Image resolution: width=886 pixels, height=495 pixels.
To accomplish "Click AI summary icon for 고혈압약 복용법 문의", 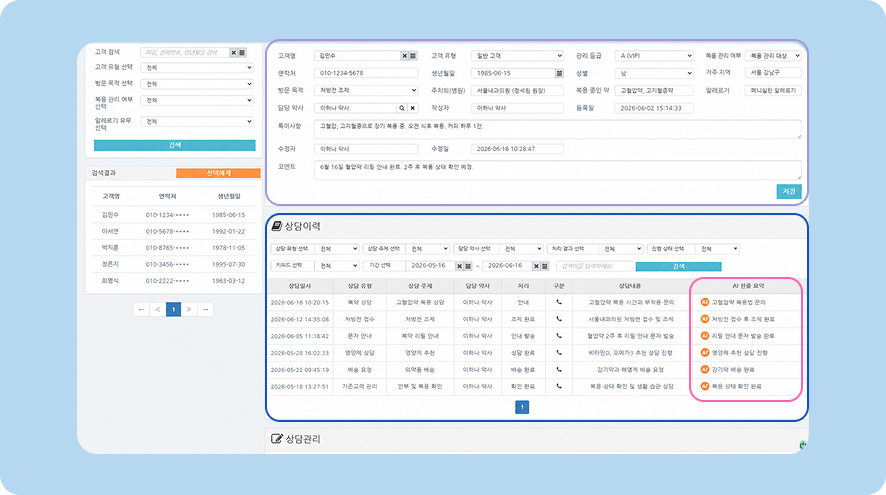I will coord(705,302).
